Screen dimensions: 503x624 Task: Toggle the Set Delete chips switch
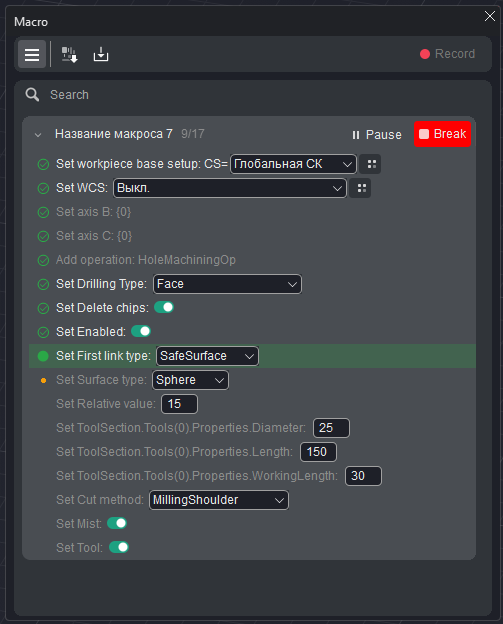point(164,308)
